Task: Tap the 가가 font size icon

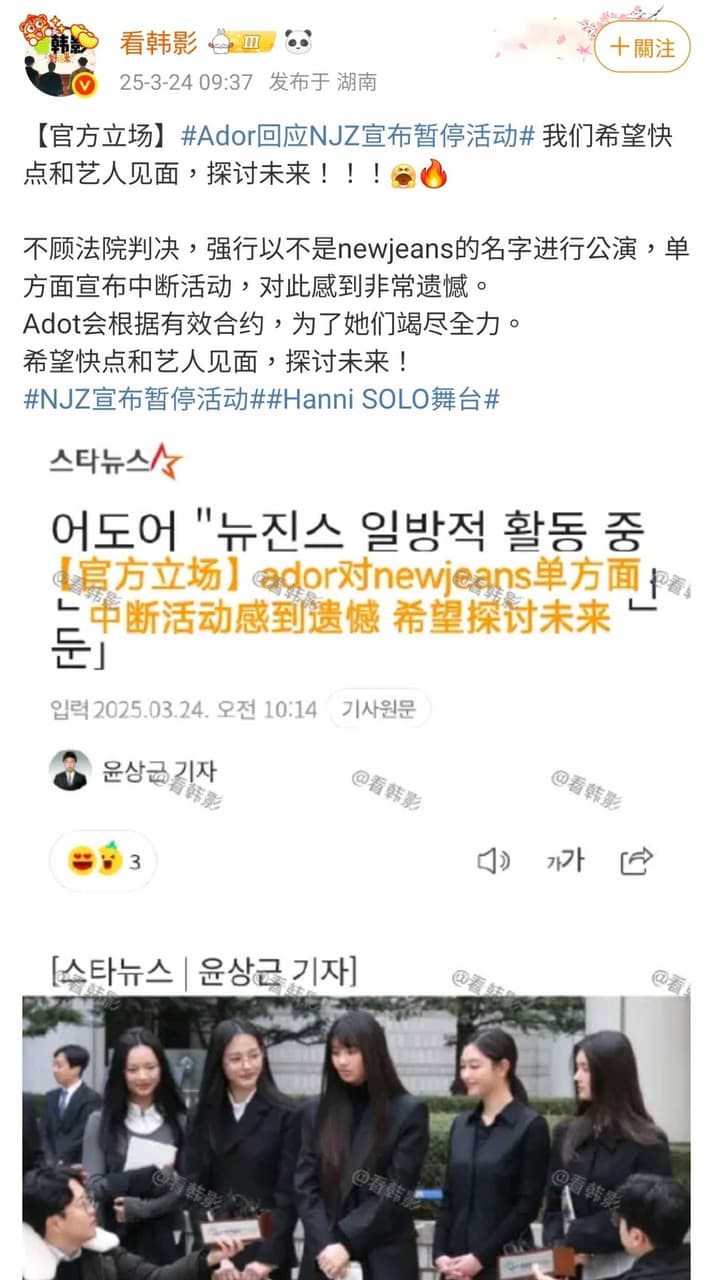Action: click(x=564, y=860)
